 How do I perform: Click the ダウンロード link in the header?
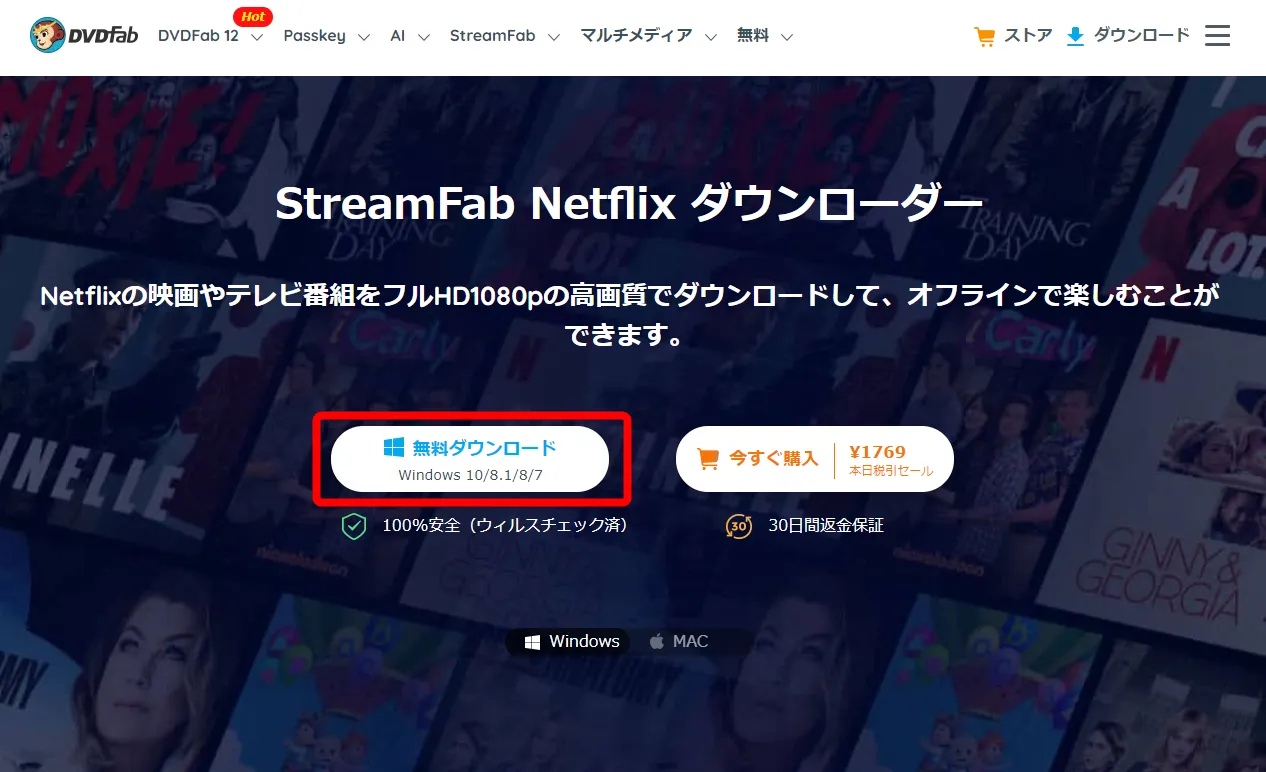click(x=1142, y=36)
